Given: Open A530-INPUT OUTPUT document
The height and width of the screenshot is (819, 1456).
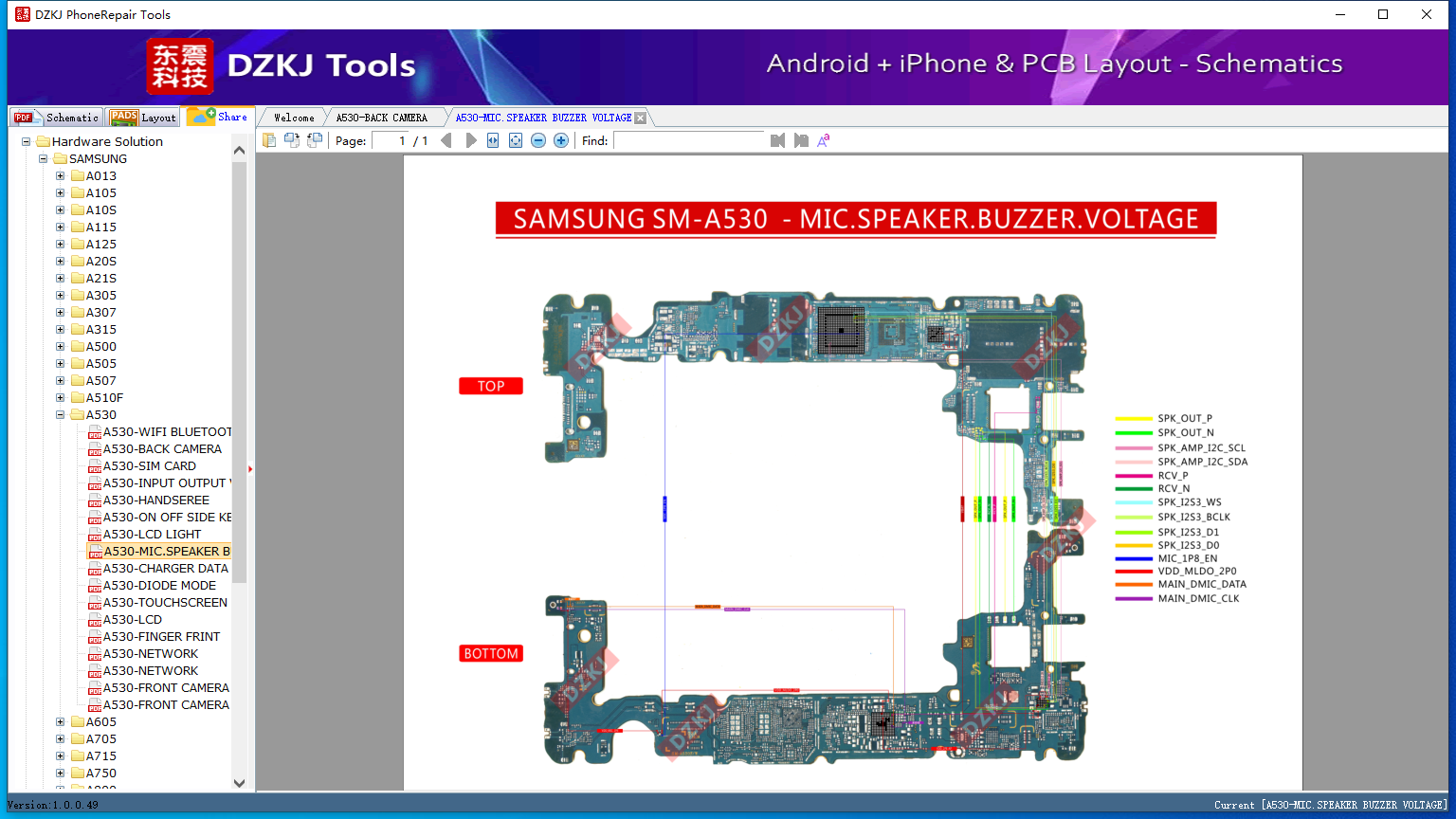Looking at the screenshot, I should [x=168, y=483].
